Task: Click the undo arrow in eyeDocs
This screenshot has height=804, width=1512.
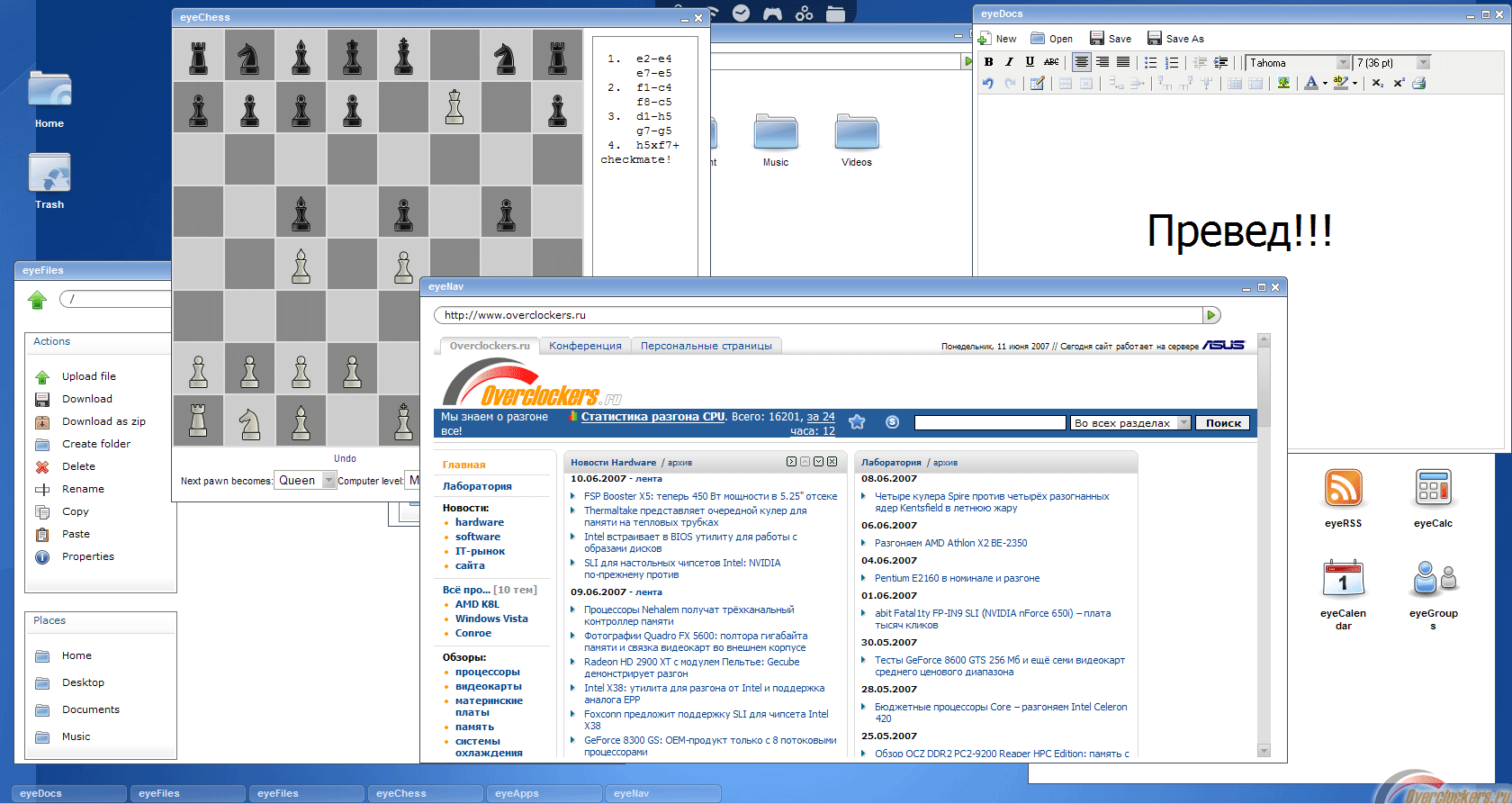Action: 988,83
